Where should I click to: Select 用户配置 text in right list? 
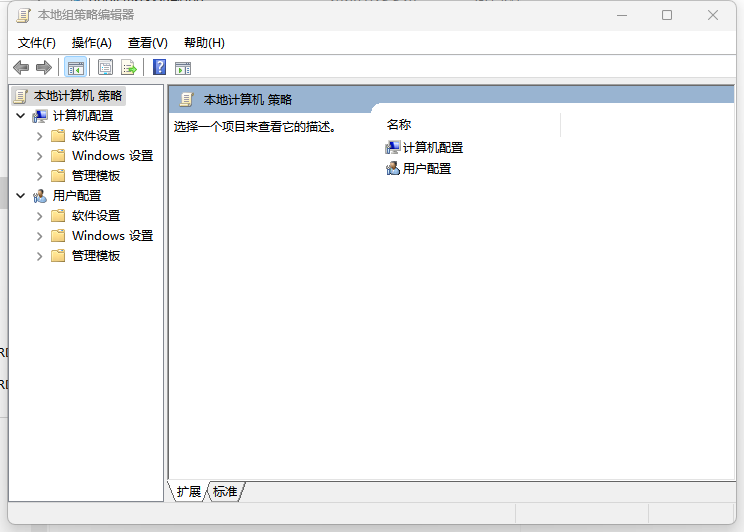click(427, 168)
